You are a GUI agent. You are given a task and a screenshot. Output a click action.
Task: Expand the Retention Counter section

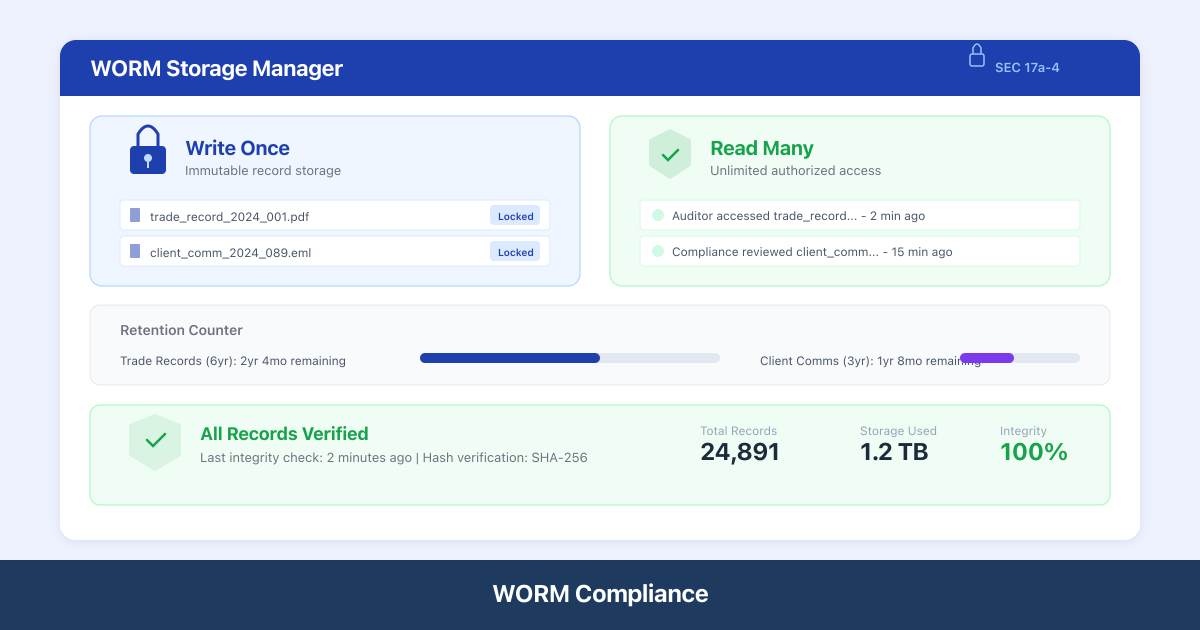[x=181, y=330]
